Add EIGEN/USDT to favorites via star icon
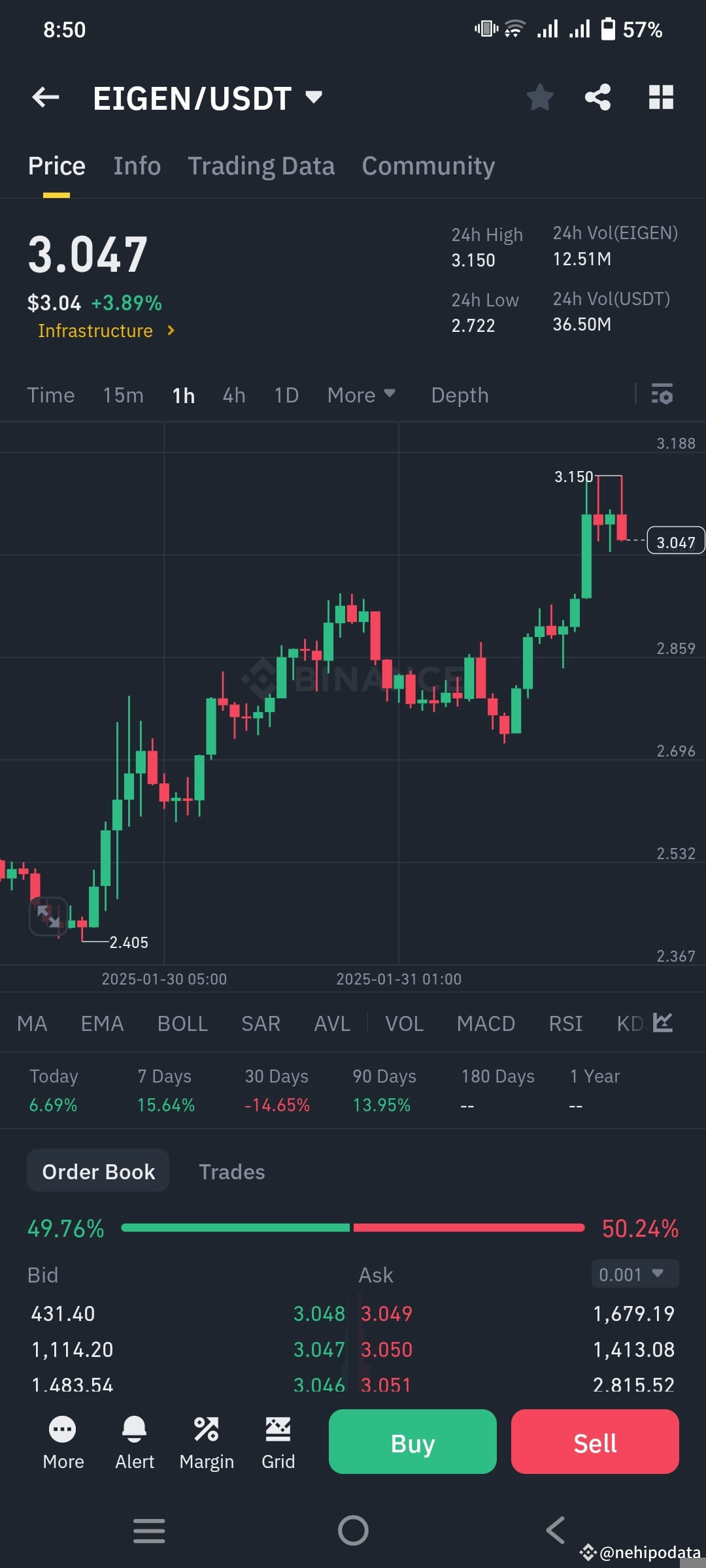Viewport: 706px width, 1568px height. (x=540, y=97)
